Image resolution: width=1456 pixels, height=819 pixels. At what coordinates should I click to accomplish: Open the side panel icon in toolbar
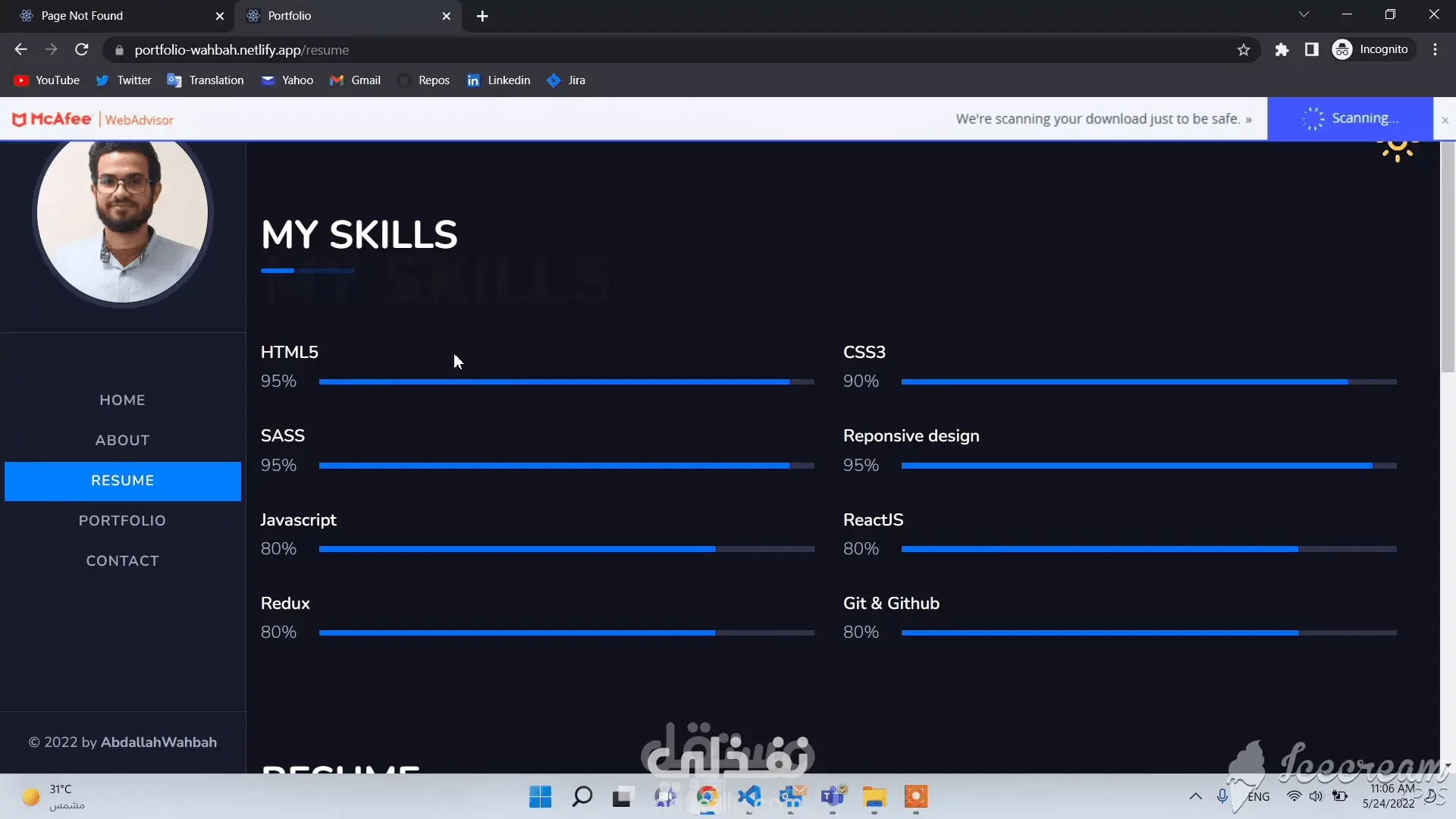click(x=1311, y=50)
